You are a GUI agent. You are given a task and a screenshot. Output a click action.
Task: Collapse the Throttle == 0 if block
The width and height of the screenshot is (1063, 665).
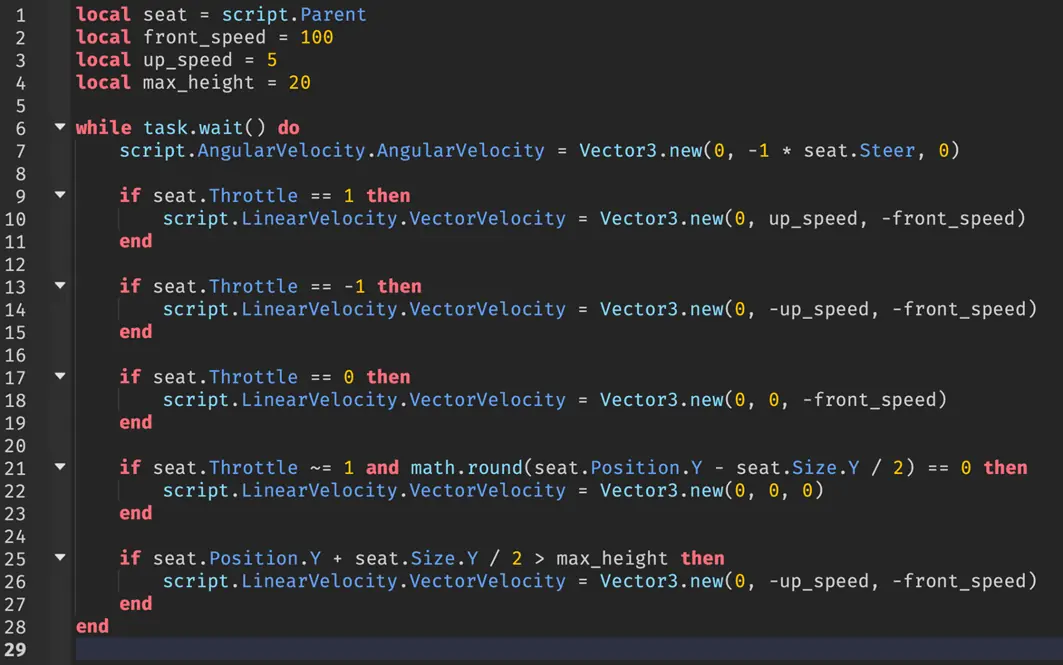click(60, 376)
